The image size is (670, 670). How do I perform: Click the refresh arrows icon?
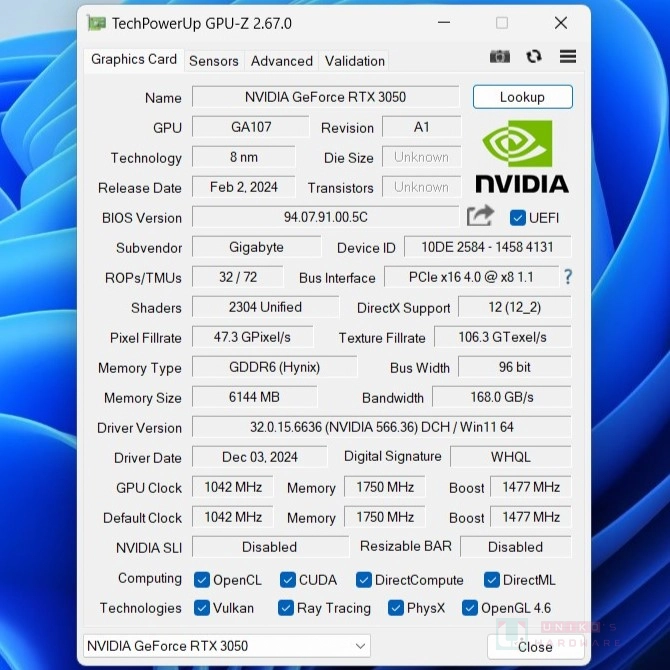[x=534, y=56]
